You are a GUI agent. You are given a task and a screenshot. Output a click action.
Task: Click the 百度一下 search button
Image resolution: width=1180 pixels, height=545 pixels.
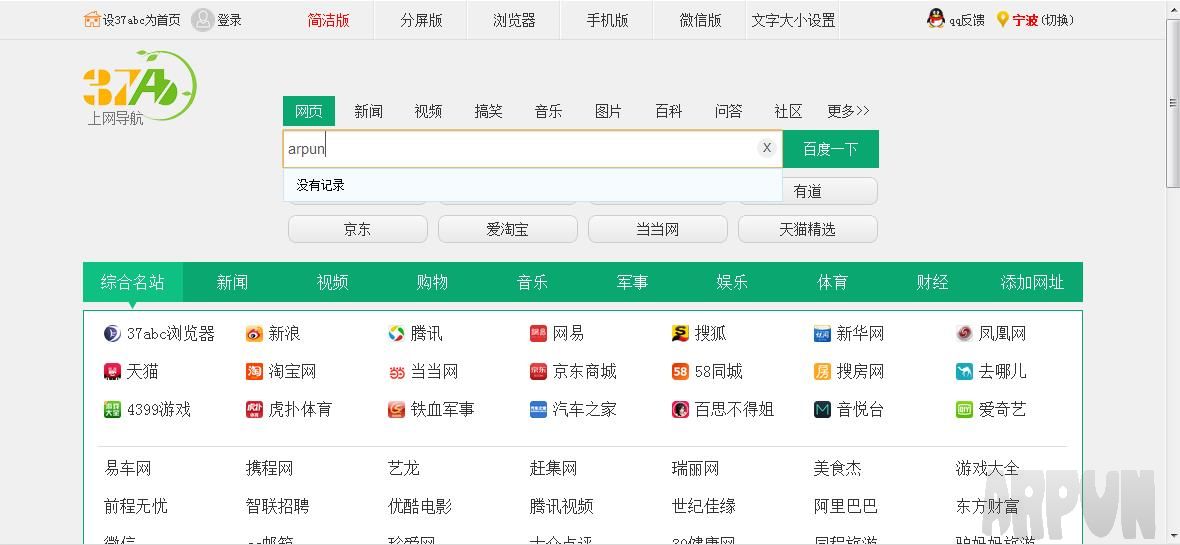tap(831, 149)
